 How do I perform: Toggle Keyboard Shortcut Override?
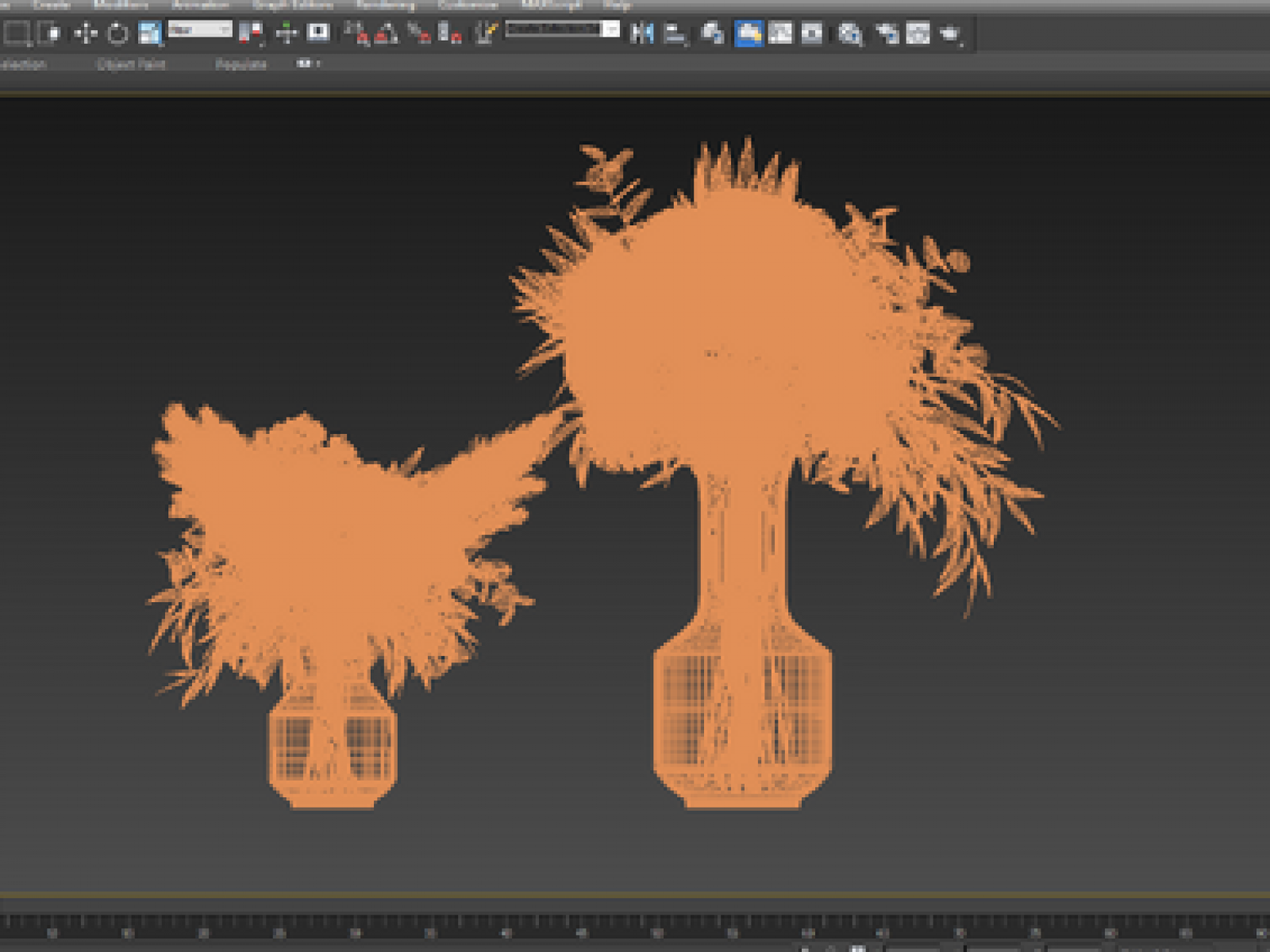pos(318,33)
